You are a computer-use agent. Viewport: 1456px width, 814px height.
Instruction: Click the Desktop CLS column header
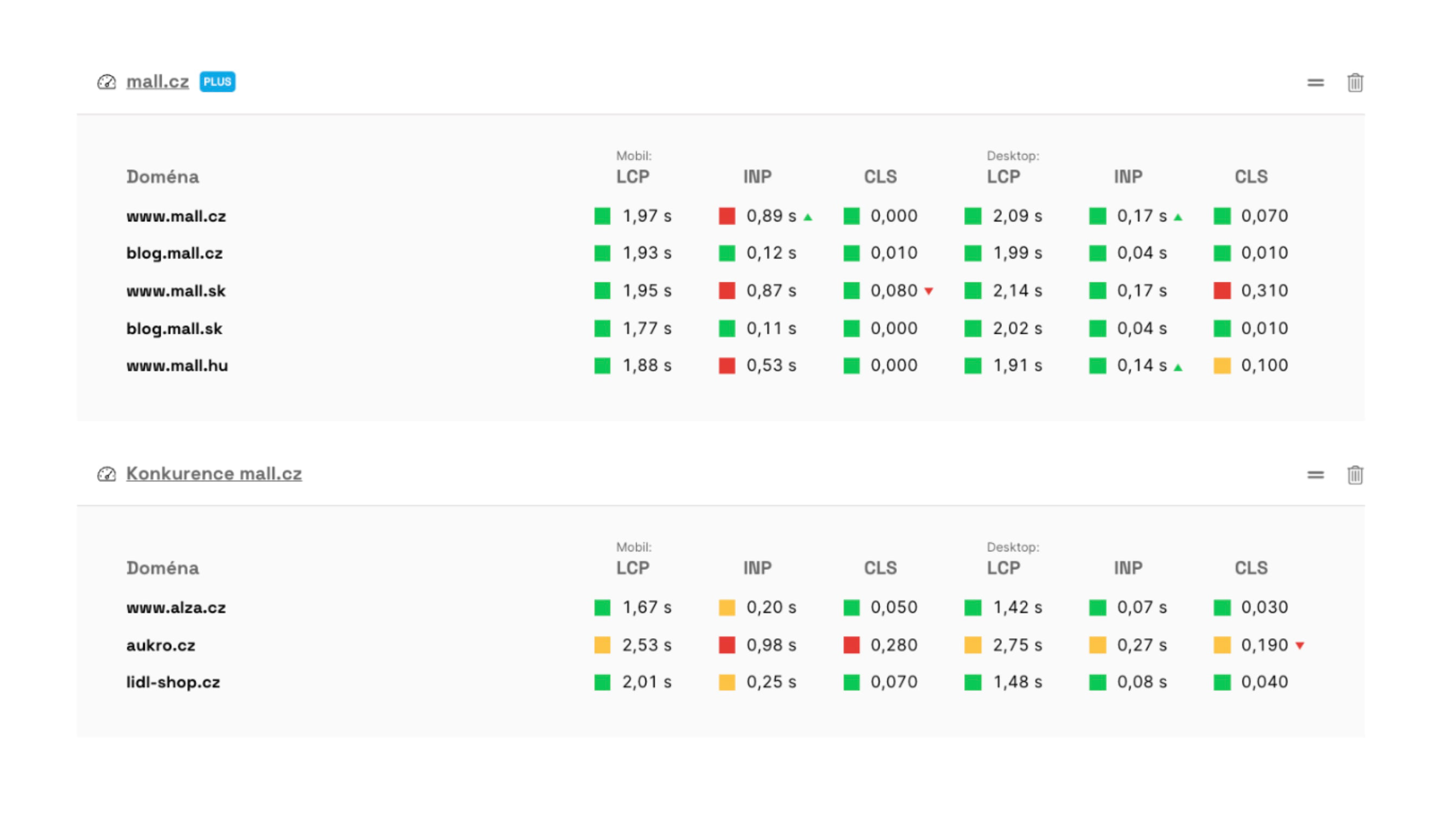pos(1251,176)
